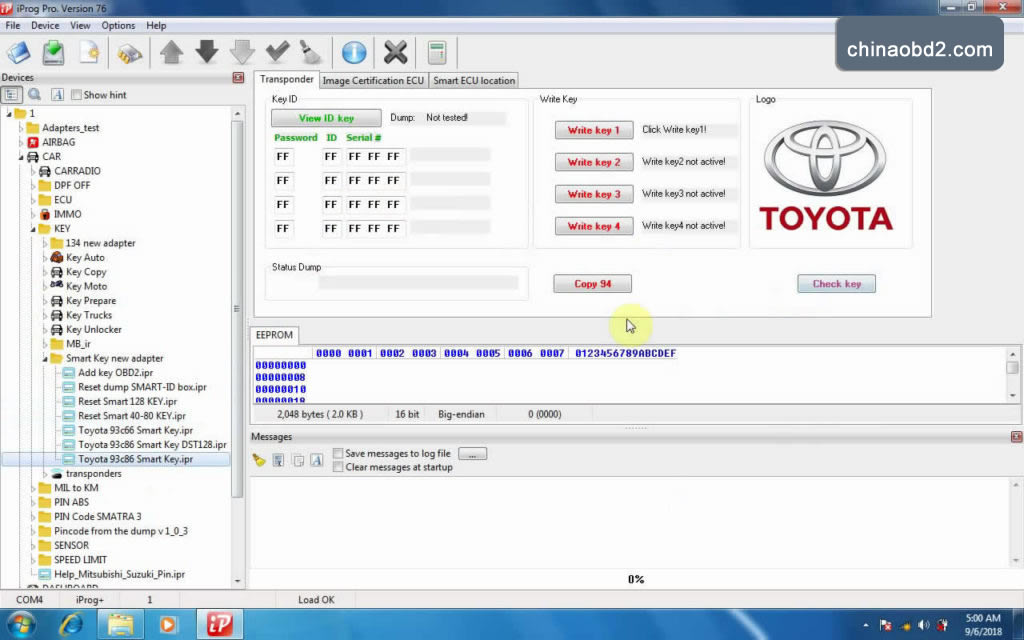Image resolution: width=1024 pixels, height=640 pixels.
Task: Click the font 'A' icon in Devices panel
Action: [x=57, y=95]
